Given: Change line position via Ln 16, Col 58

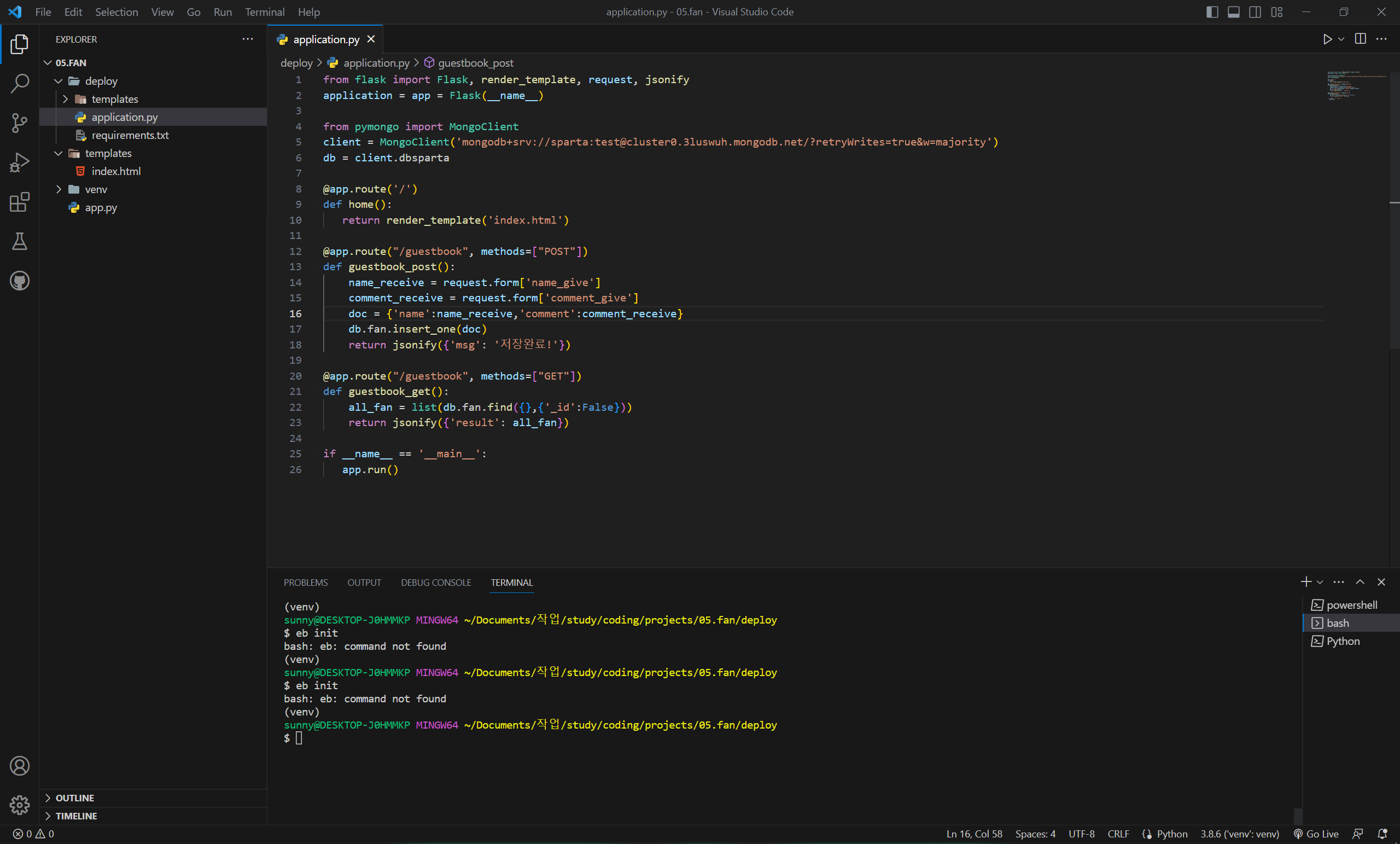Looking at the screenshot, I should 974,834.
